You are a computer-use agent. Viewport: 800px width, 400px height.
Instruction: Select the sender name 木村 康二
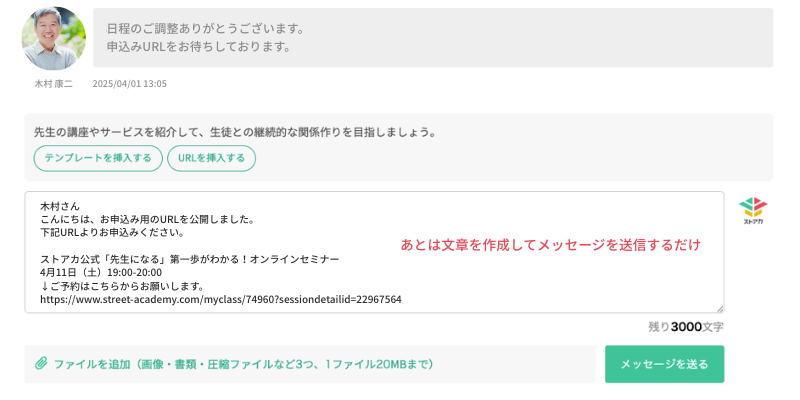(54, 84)
